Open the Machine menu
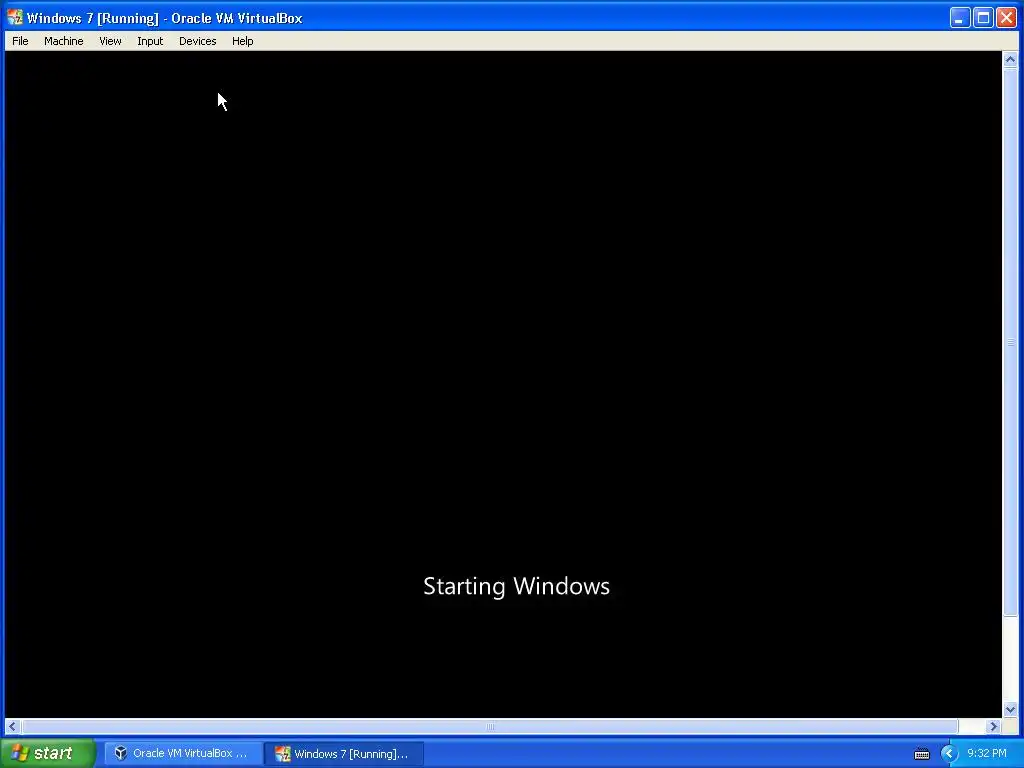Screen dimensions: 1024x768 (63, 41)
